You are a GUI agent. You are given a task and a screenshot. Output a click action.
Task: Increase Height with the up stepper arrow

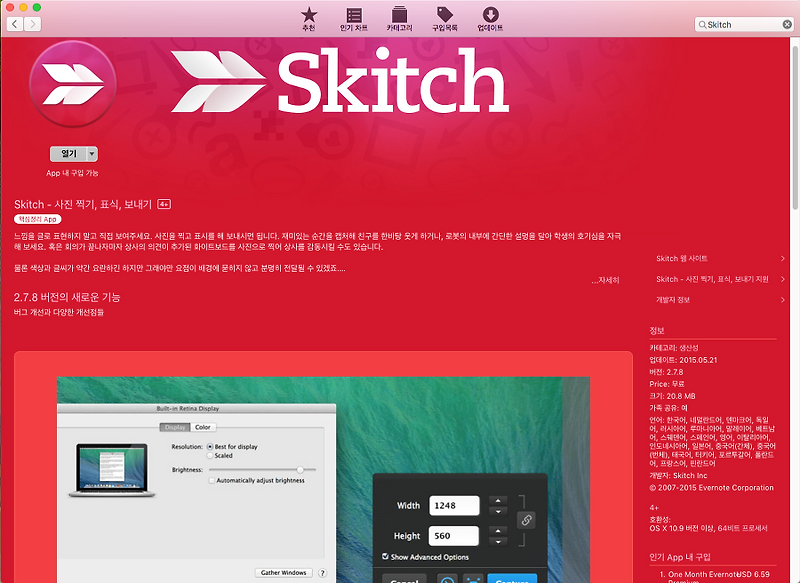click(x=498, y=530)
